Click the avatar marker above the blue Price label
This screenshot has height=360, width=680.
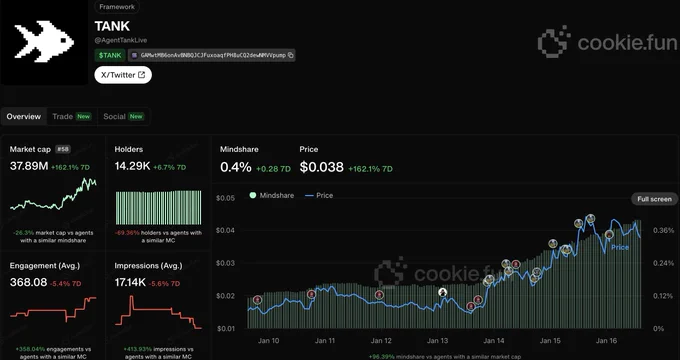pos(609,235)
